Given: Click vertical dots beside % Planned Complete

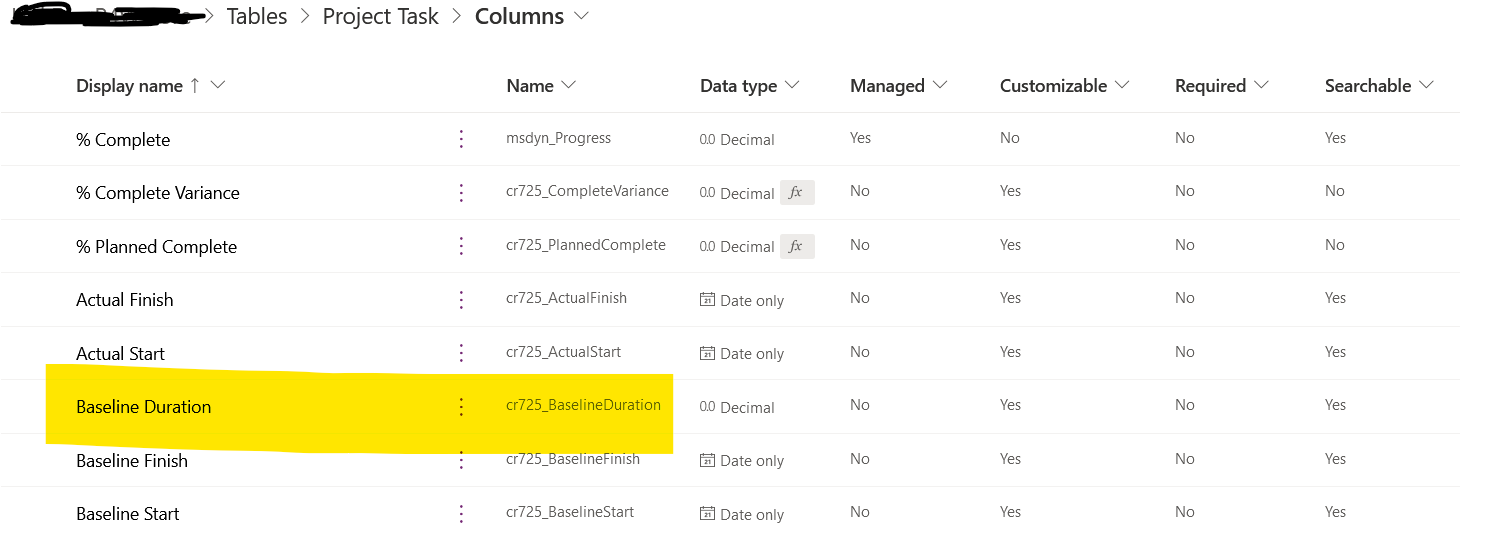Looking at the screenshot, I should 461,246.
